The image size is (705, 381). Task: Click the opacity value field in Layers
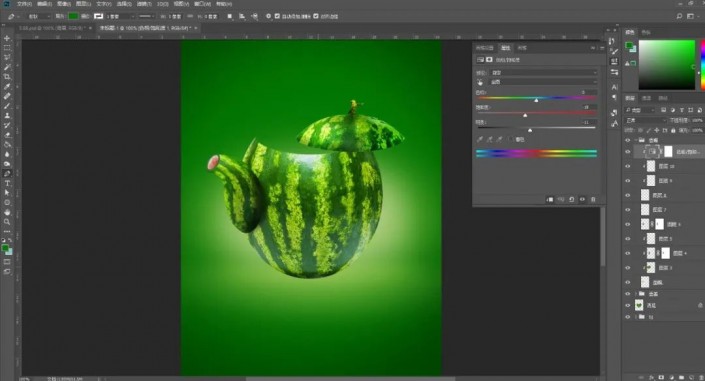coord(697,120)
